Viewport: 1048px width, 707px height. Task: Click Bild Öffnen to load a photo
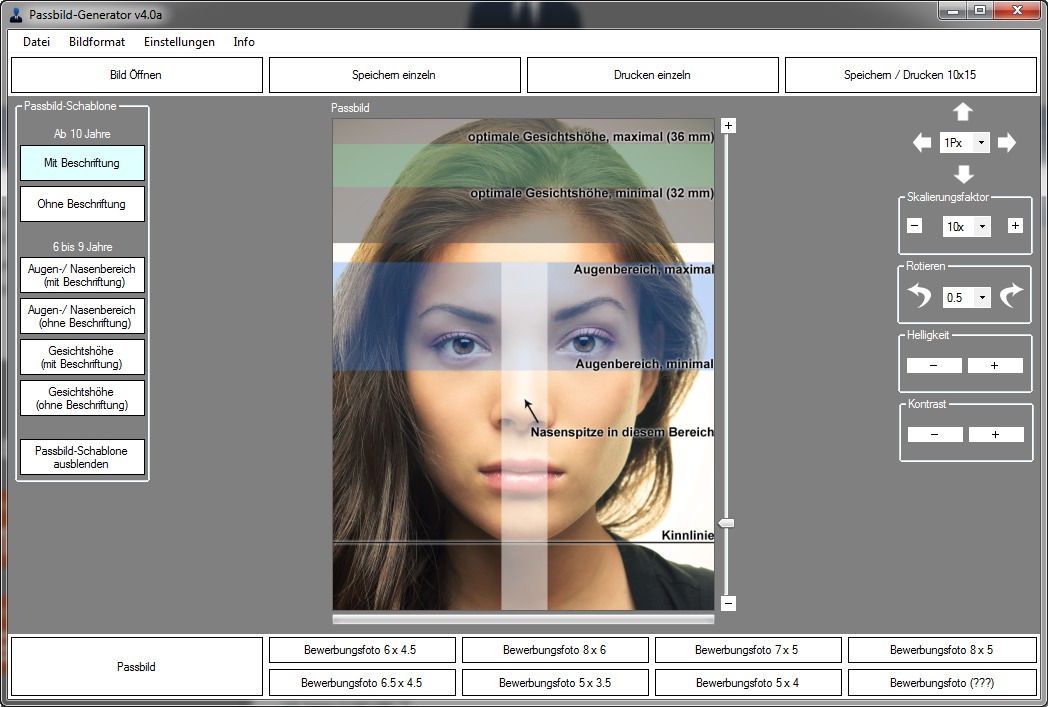click(x=136, y=74)
